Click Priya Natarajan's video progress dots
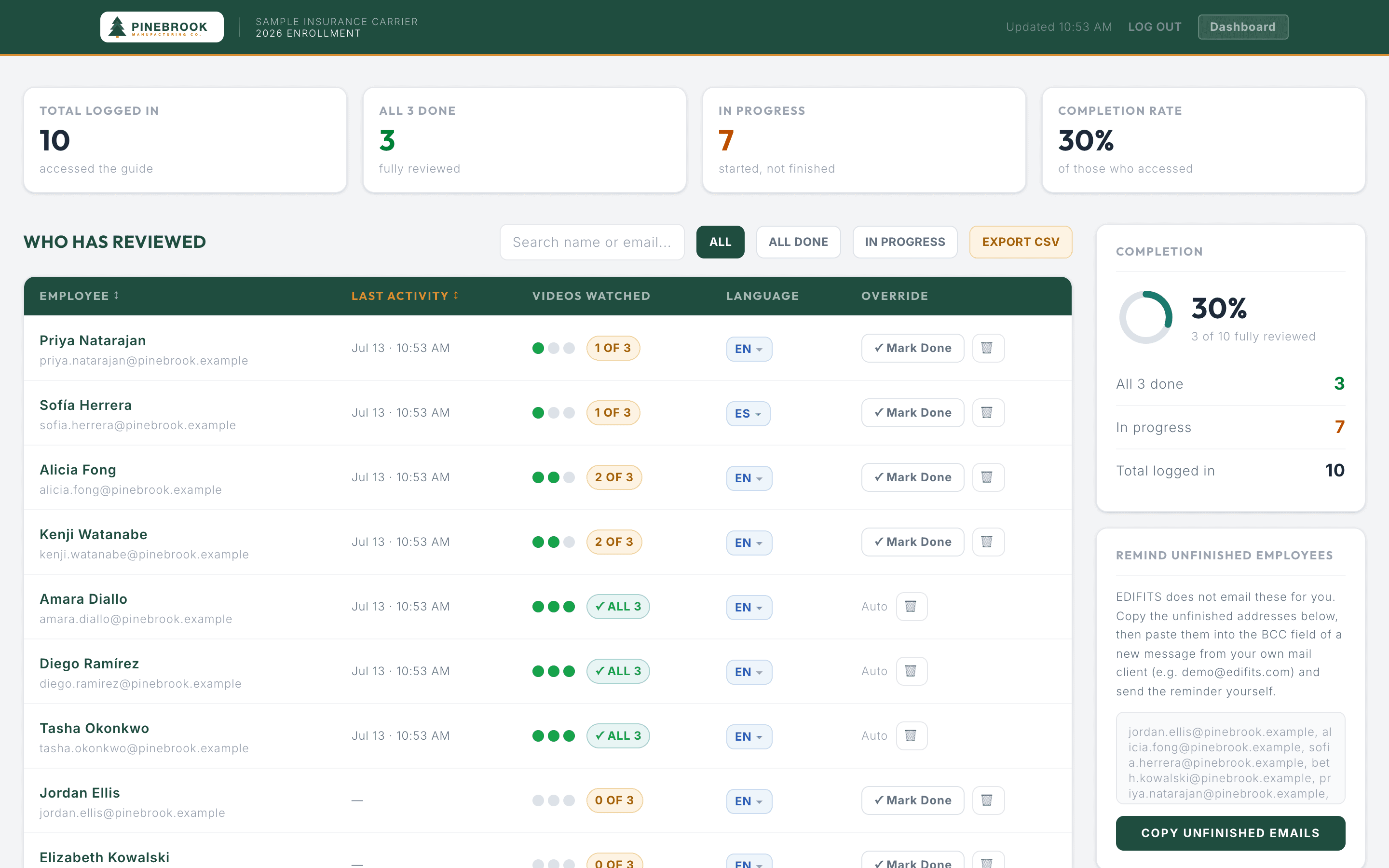 click(553, 349)
